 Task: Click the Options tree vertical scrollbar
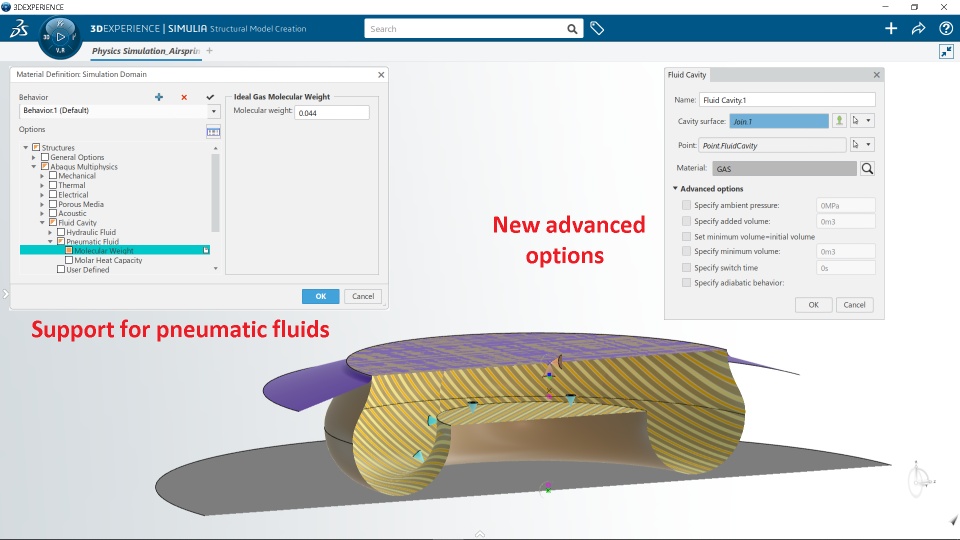click(x=215, y=193)
